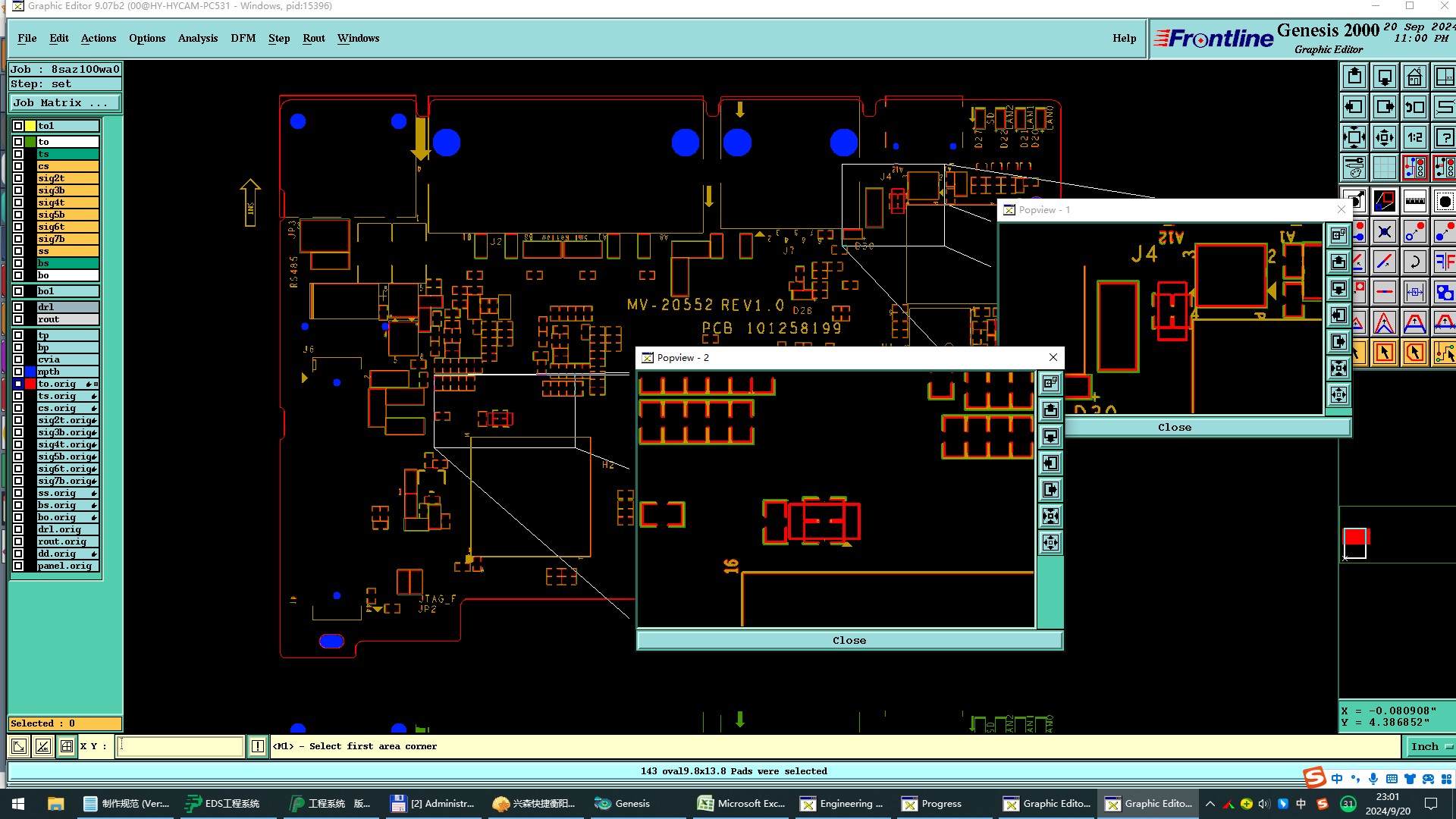Toggle checkbox for sig2t layer

18,178
